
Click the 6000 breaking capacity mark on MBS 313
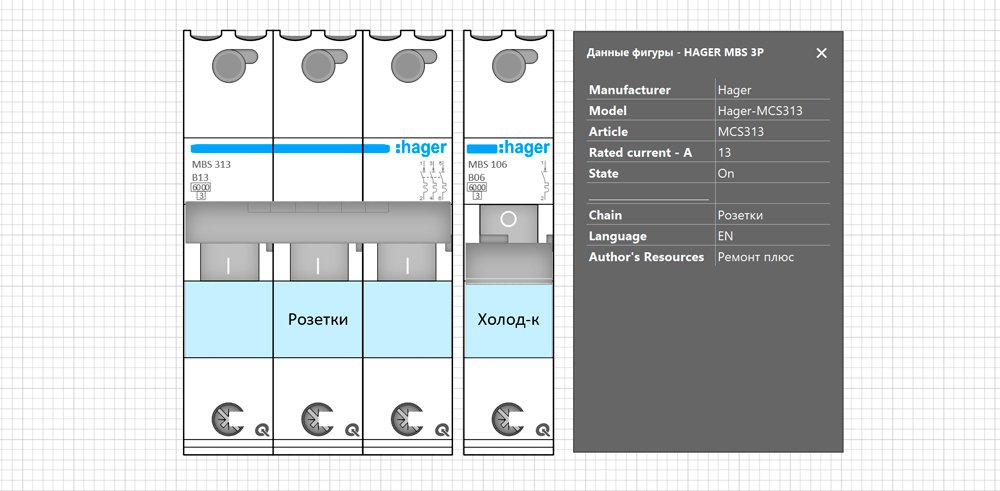tap(201, 187)
